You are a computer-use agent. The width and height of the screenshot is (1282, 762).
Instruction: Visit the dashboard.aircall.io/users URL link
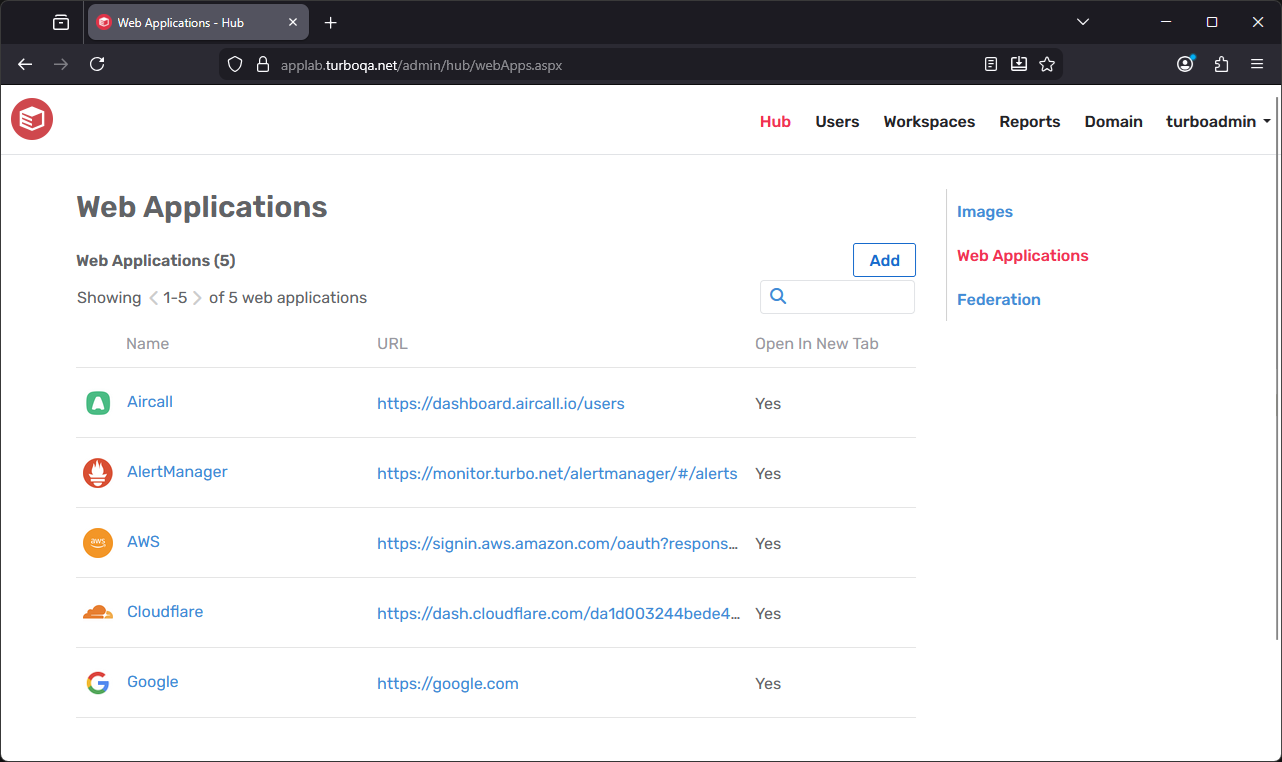coord(501,403)
